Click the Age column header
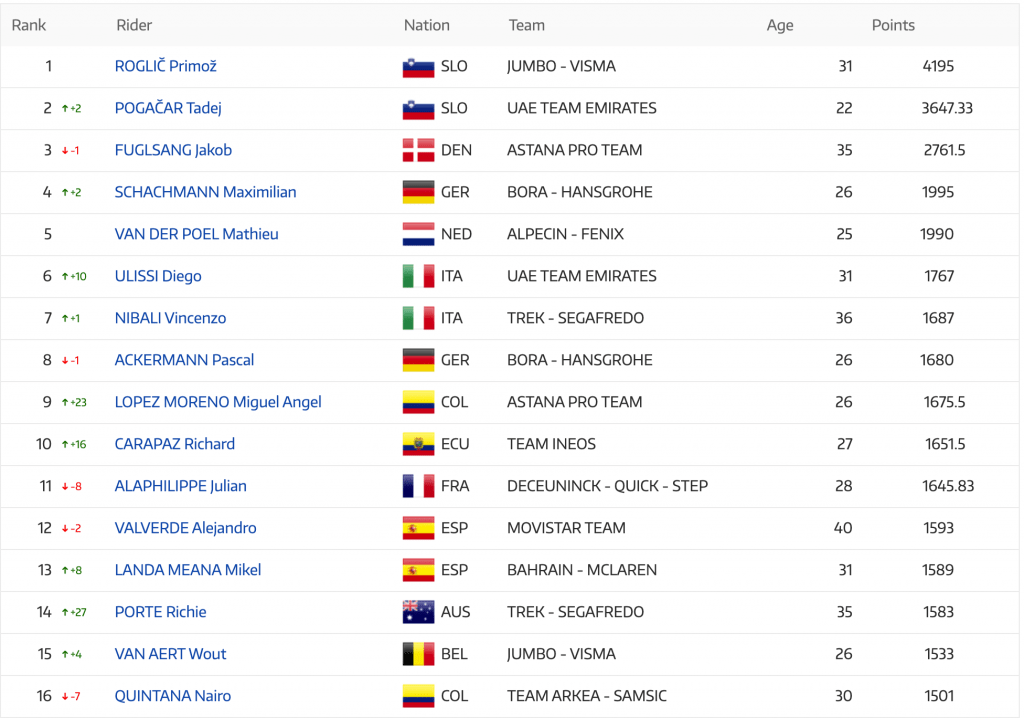Image resolution: width=1024 pixels, height=718 pixels. tap(780, 25)
